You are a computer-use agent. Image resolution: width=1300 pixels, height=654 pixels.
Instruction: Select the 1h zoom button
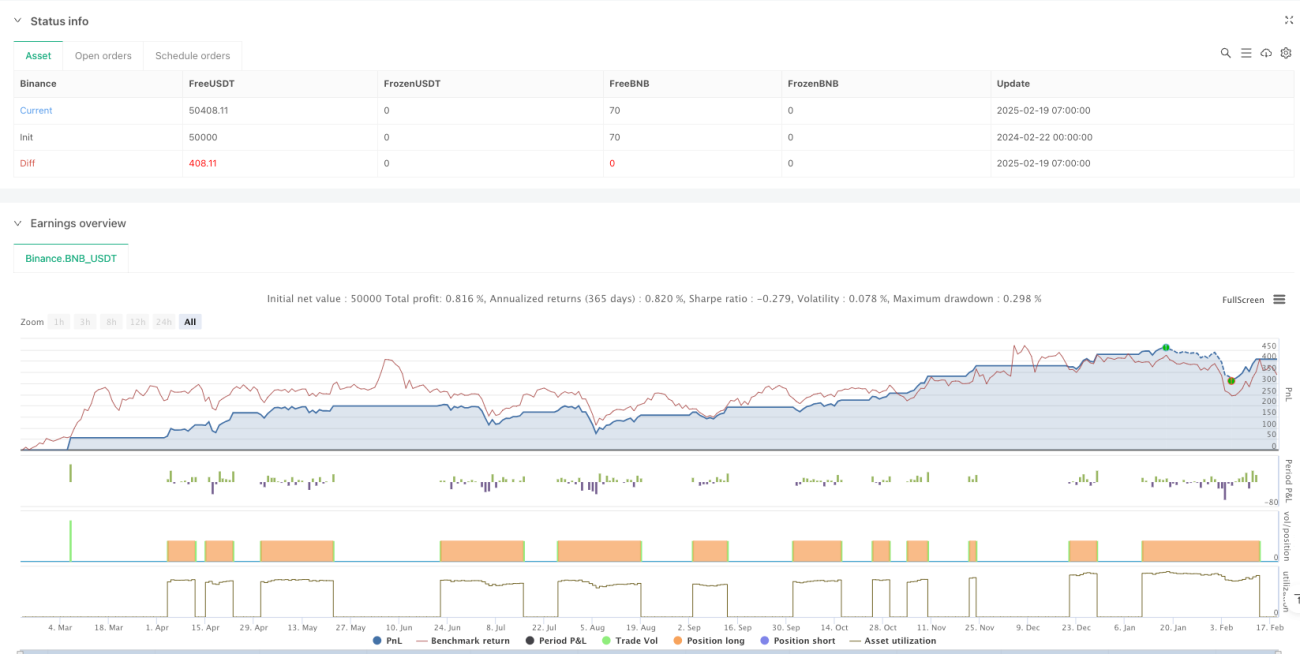tap(60, 322)
